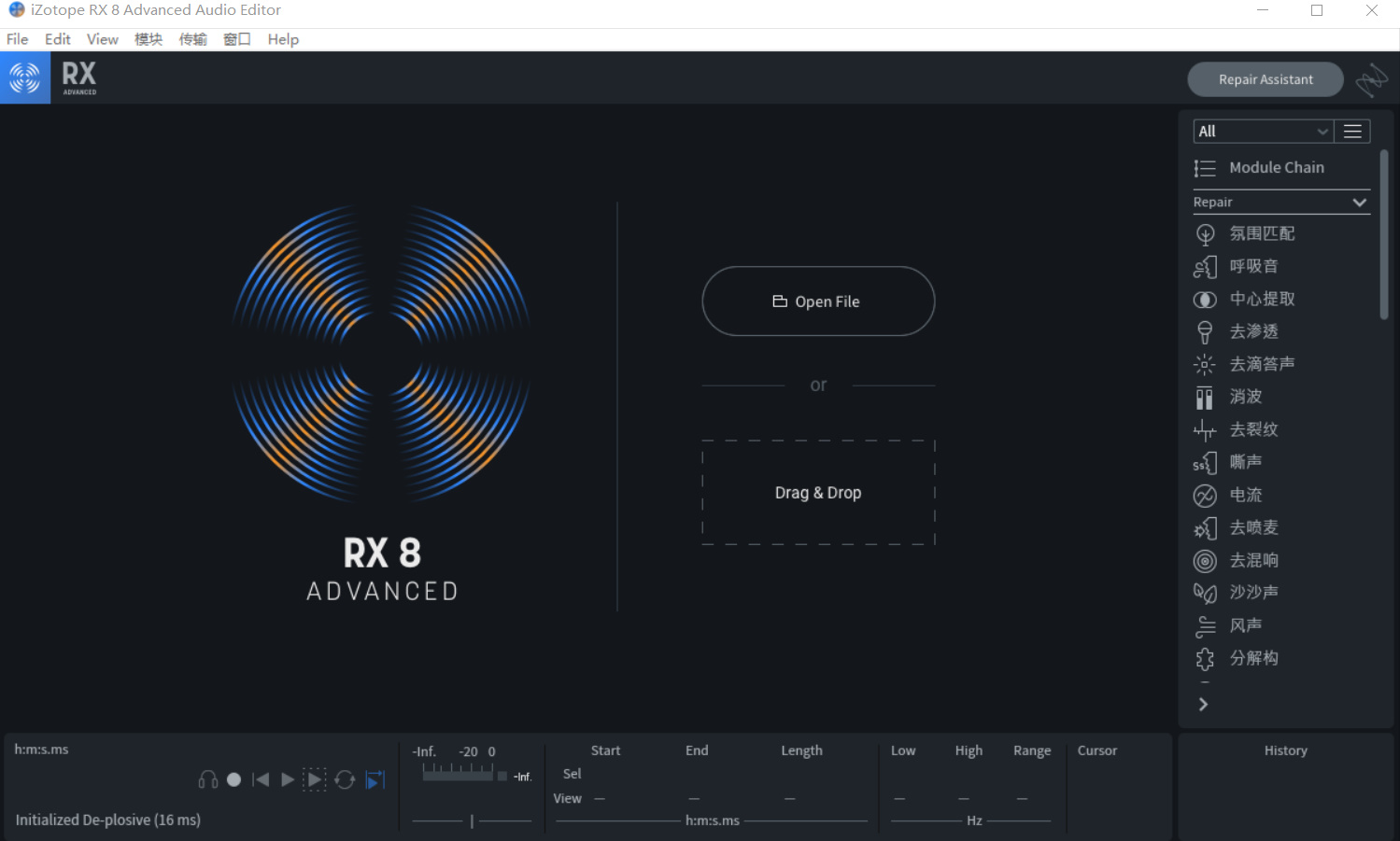Click the History panel header
Image resolution: width=1400 pixels, height=841 pixels.
click(x=1286, y=750)
